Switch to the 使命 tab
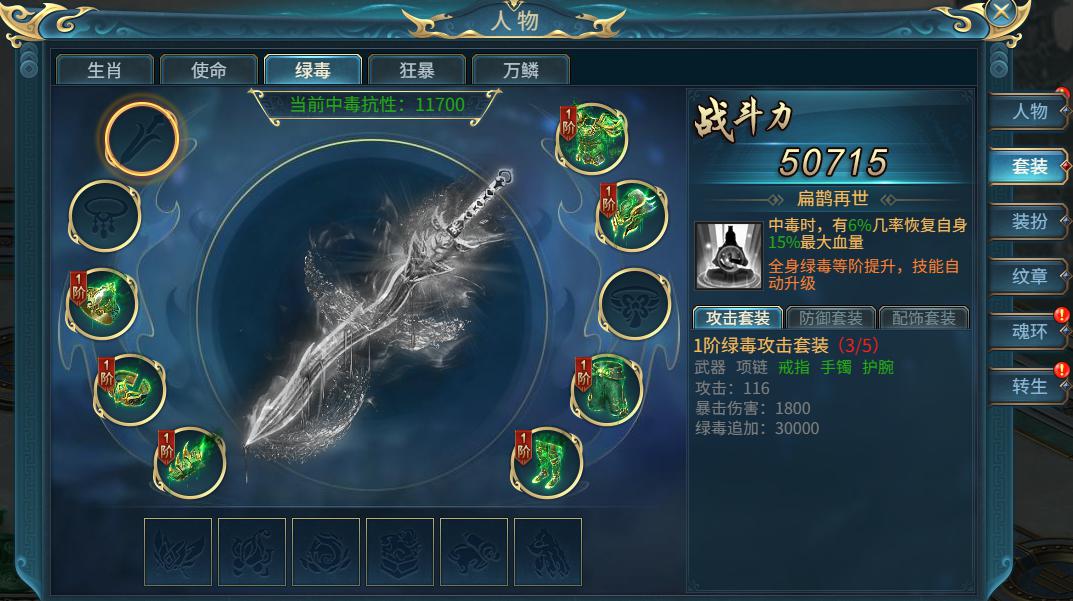 [209, 70]
